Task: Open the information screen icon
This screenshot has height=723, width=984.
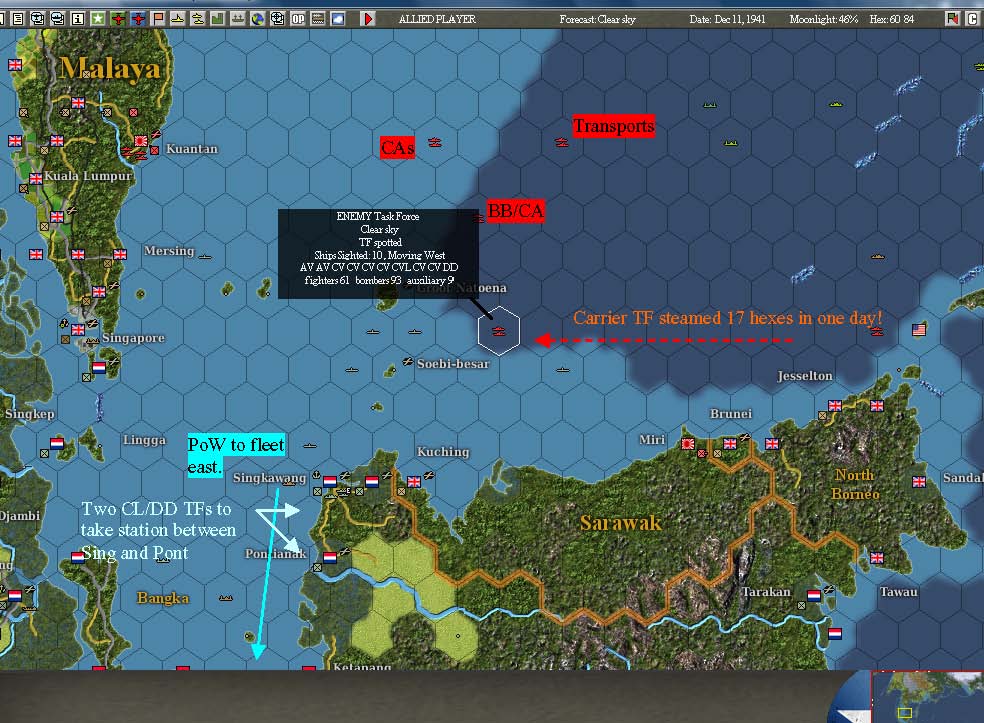Action: (x=78, y=19)
